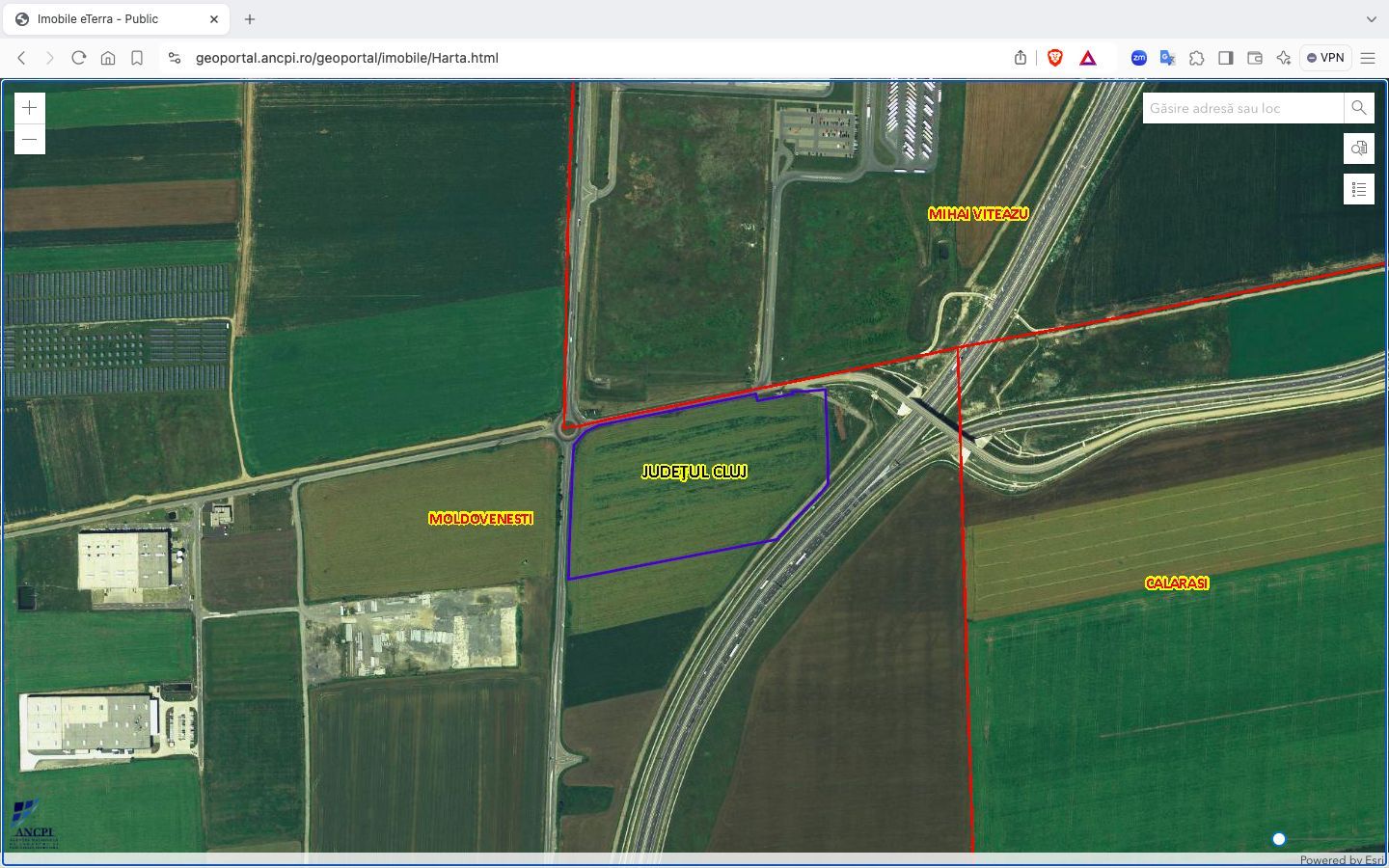Click the Google Translate extension icon
The image size is (1389, 868).
point(1167,58)
